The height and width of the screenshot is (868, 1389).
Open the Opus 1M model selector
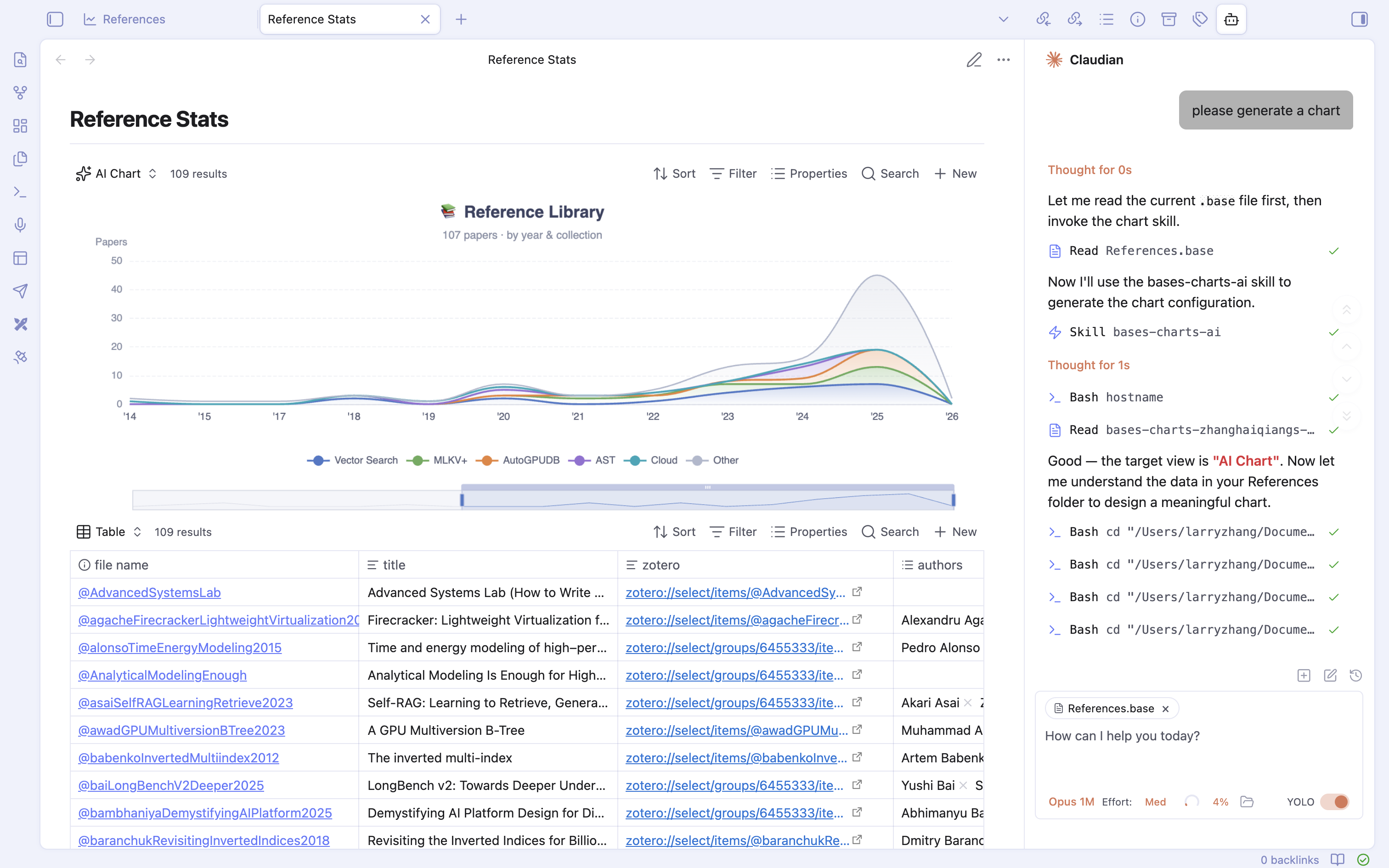1070,801
